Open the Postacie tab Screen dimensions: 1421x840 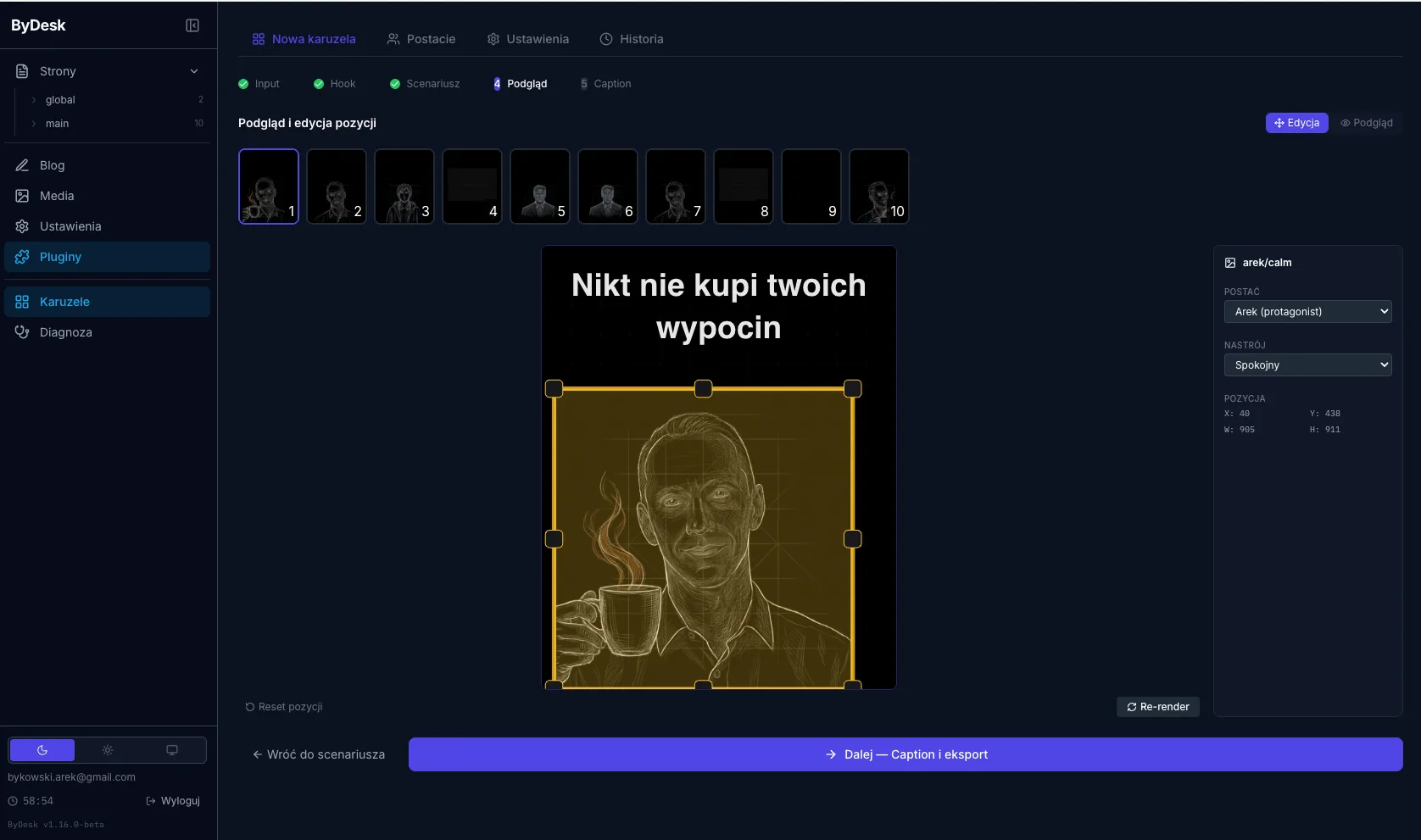coord(421,39)
